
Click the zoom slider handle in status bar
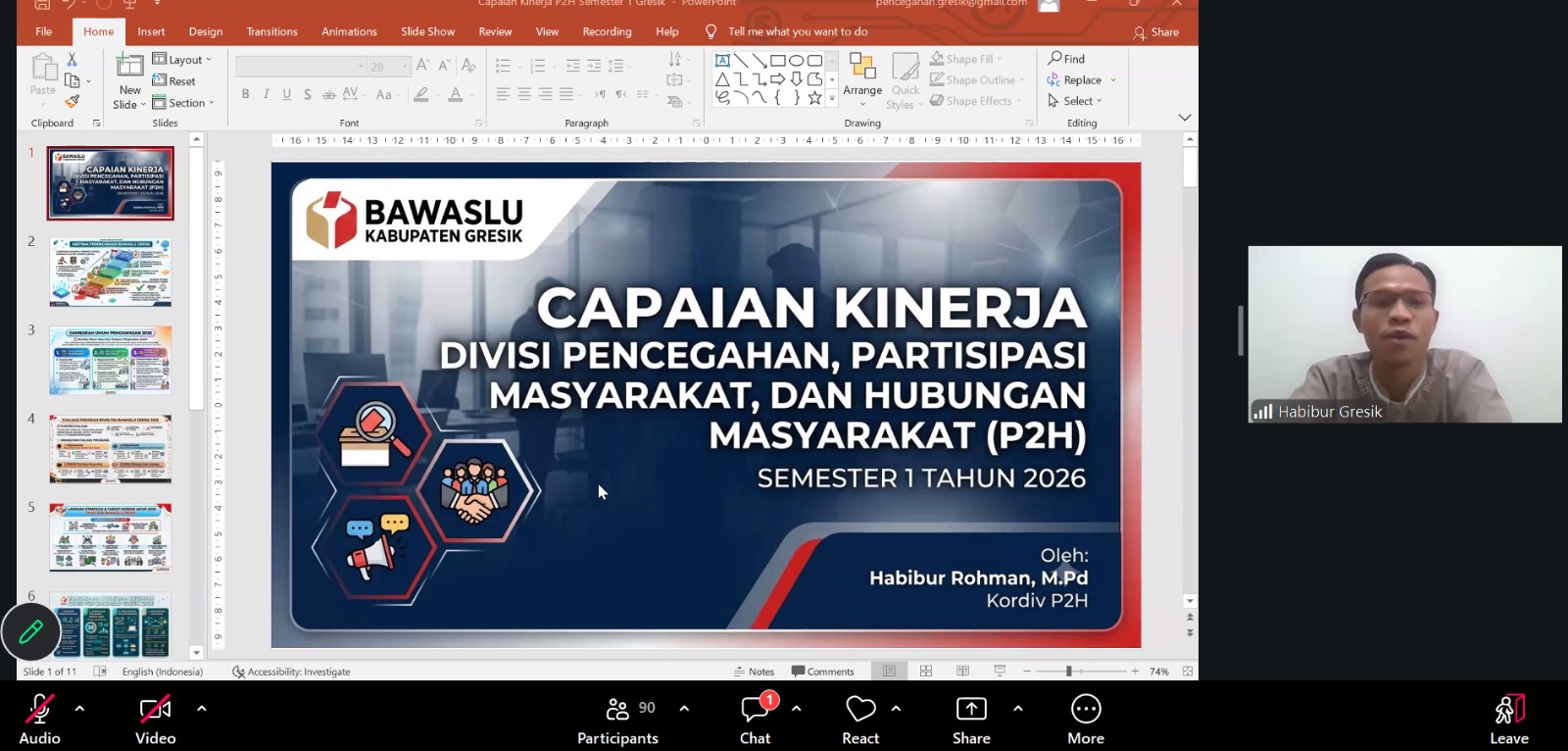point(1069,672)
